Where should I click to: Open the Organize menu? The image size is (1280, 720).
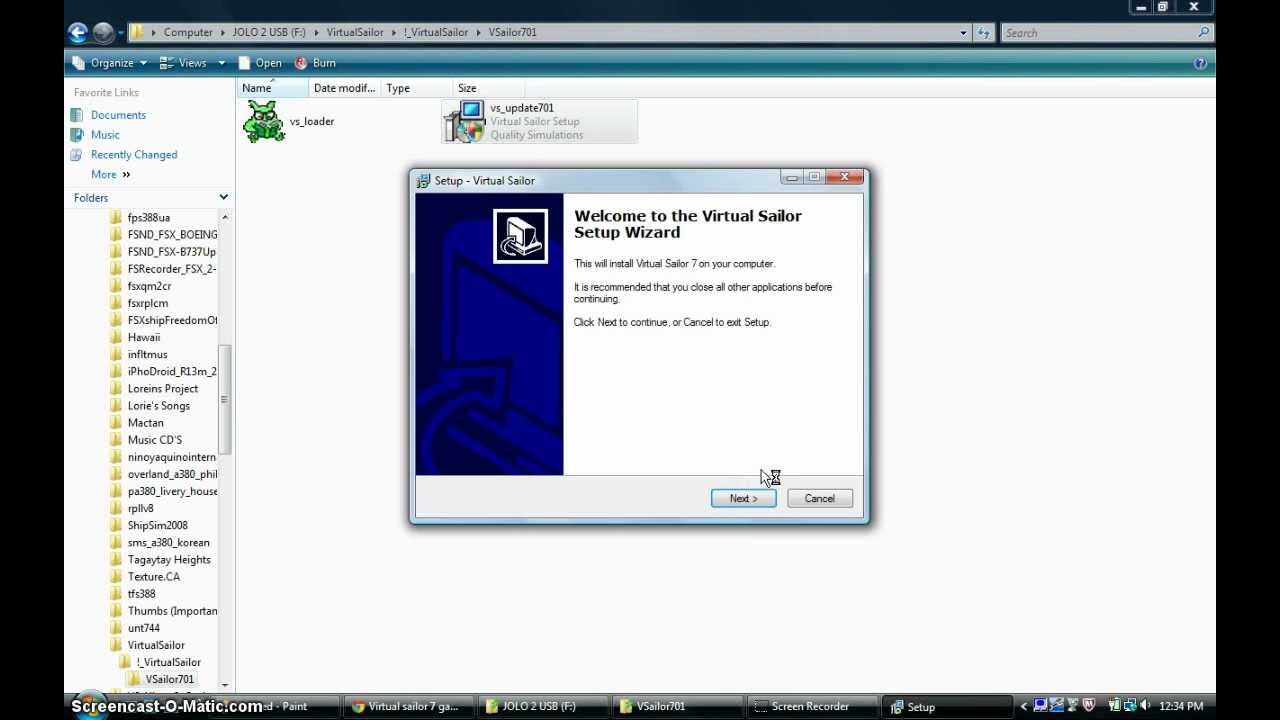(110, 63)
